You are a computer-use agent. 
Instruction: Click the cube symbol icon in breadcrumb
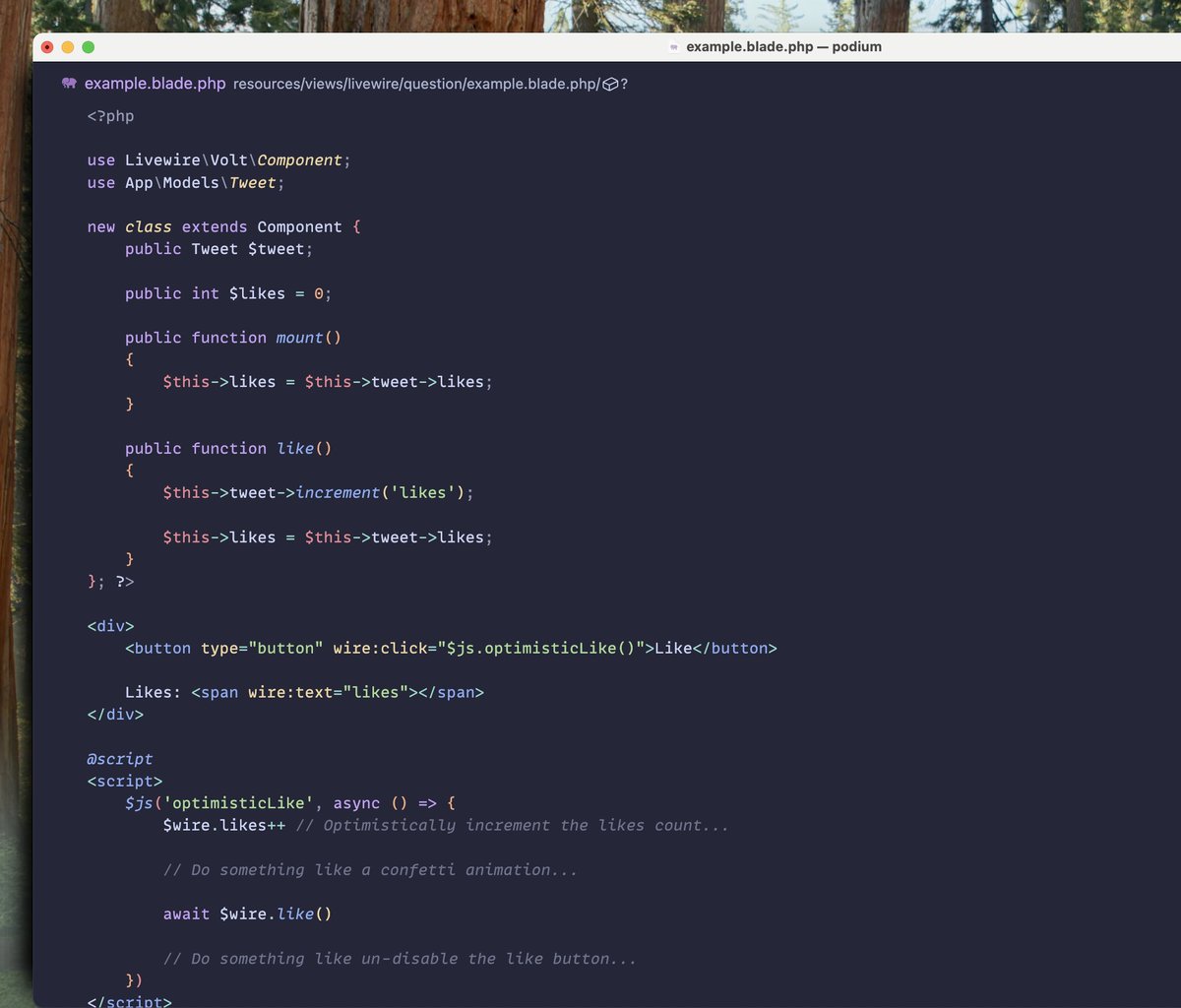pos(610,85)
